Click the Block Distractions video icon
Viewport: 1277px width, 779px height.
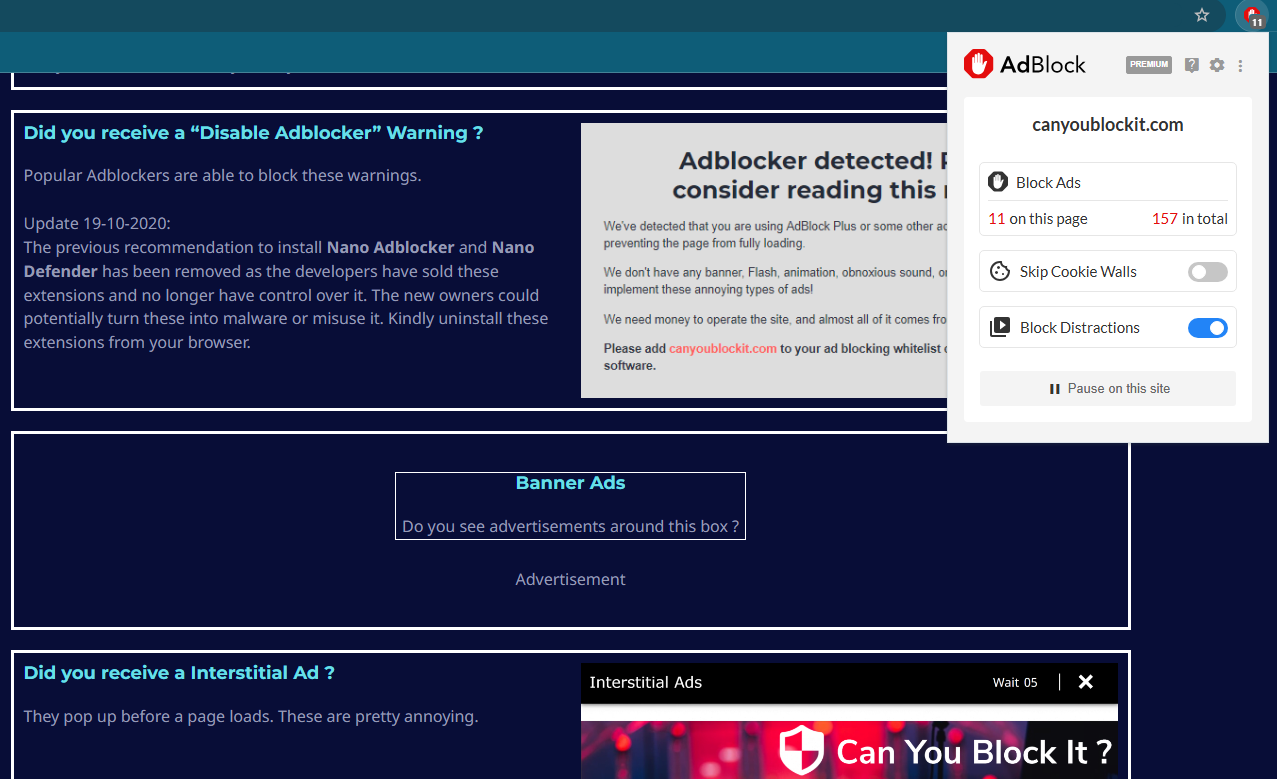tap(998, 327)
